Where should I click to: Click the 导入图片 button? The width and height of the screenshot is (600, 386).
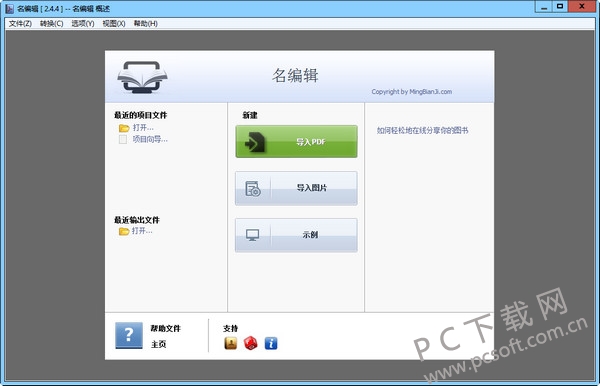click(x=296, y=188)
